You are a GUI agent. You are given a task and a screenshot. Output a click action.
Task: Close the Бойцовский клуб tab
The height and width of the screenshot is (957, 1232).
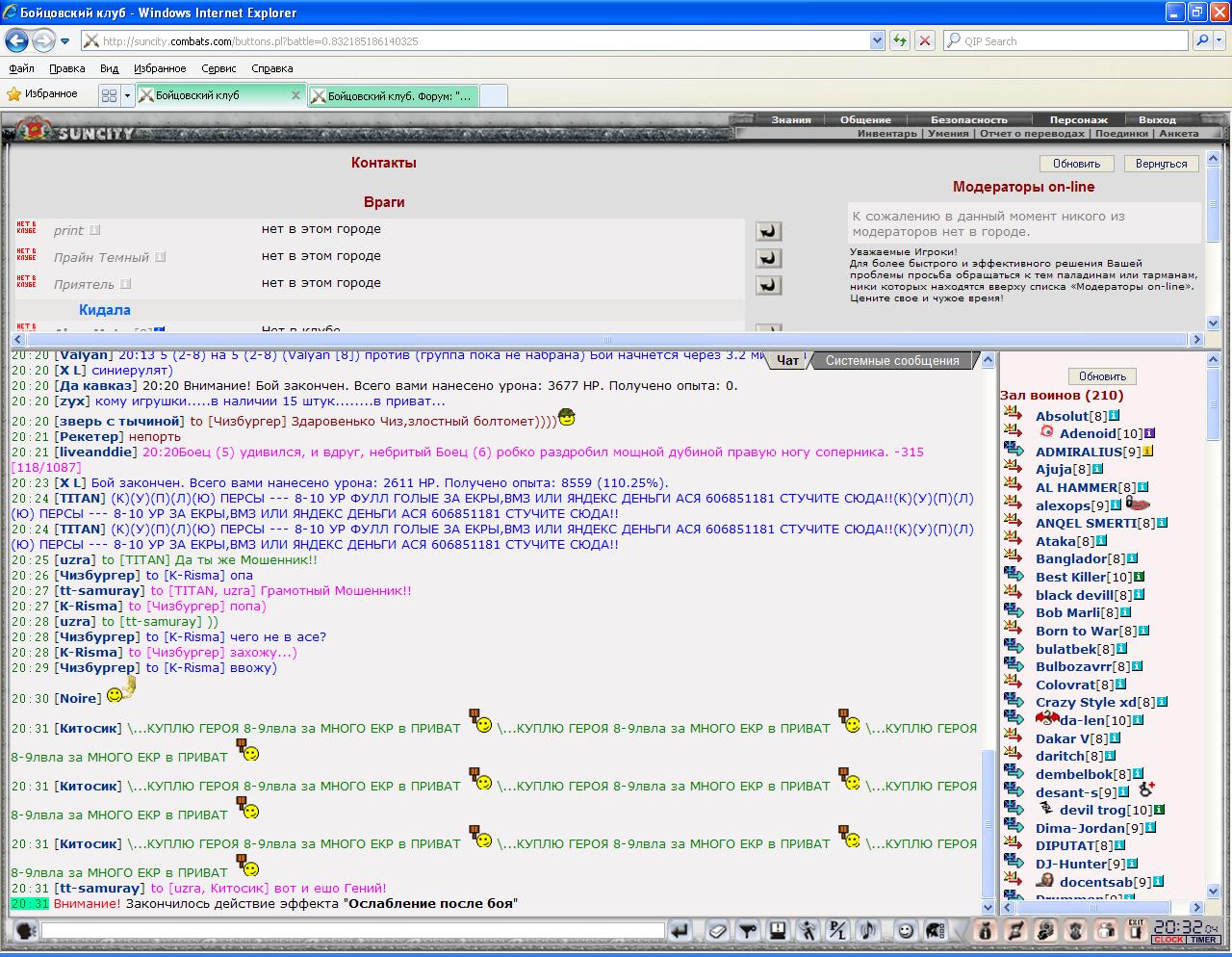295,95
